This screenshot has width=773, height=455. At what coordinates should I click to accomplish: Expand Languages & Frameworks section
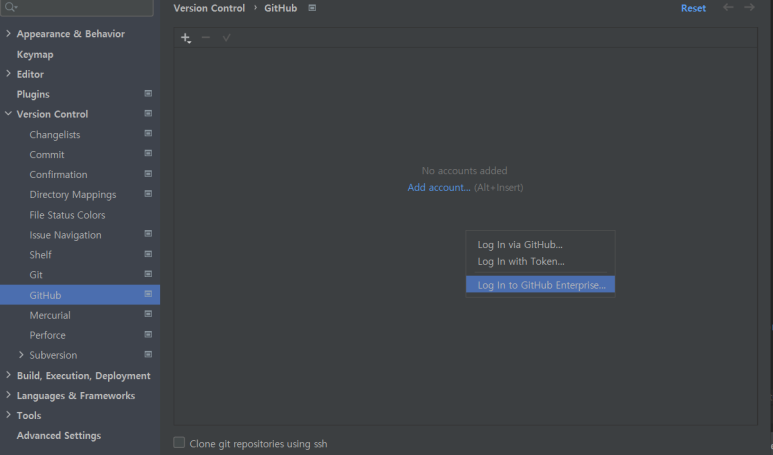8,395
